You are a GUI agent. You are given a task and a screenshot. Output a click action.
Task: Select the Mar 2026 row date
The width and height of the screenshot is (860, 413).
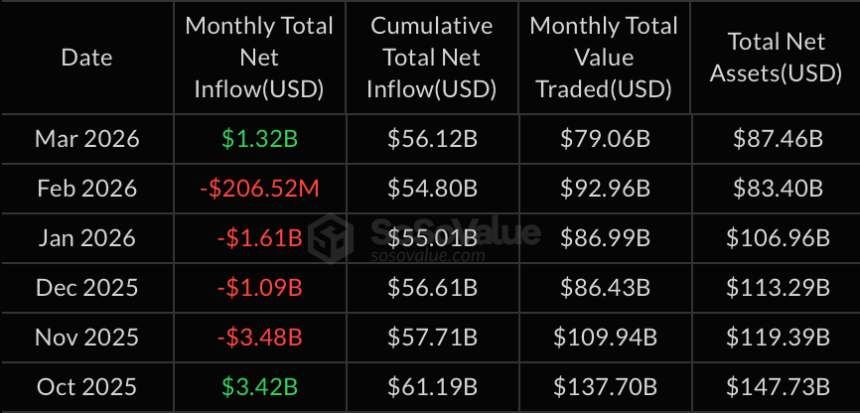click(86, 139)
